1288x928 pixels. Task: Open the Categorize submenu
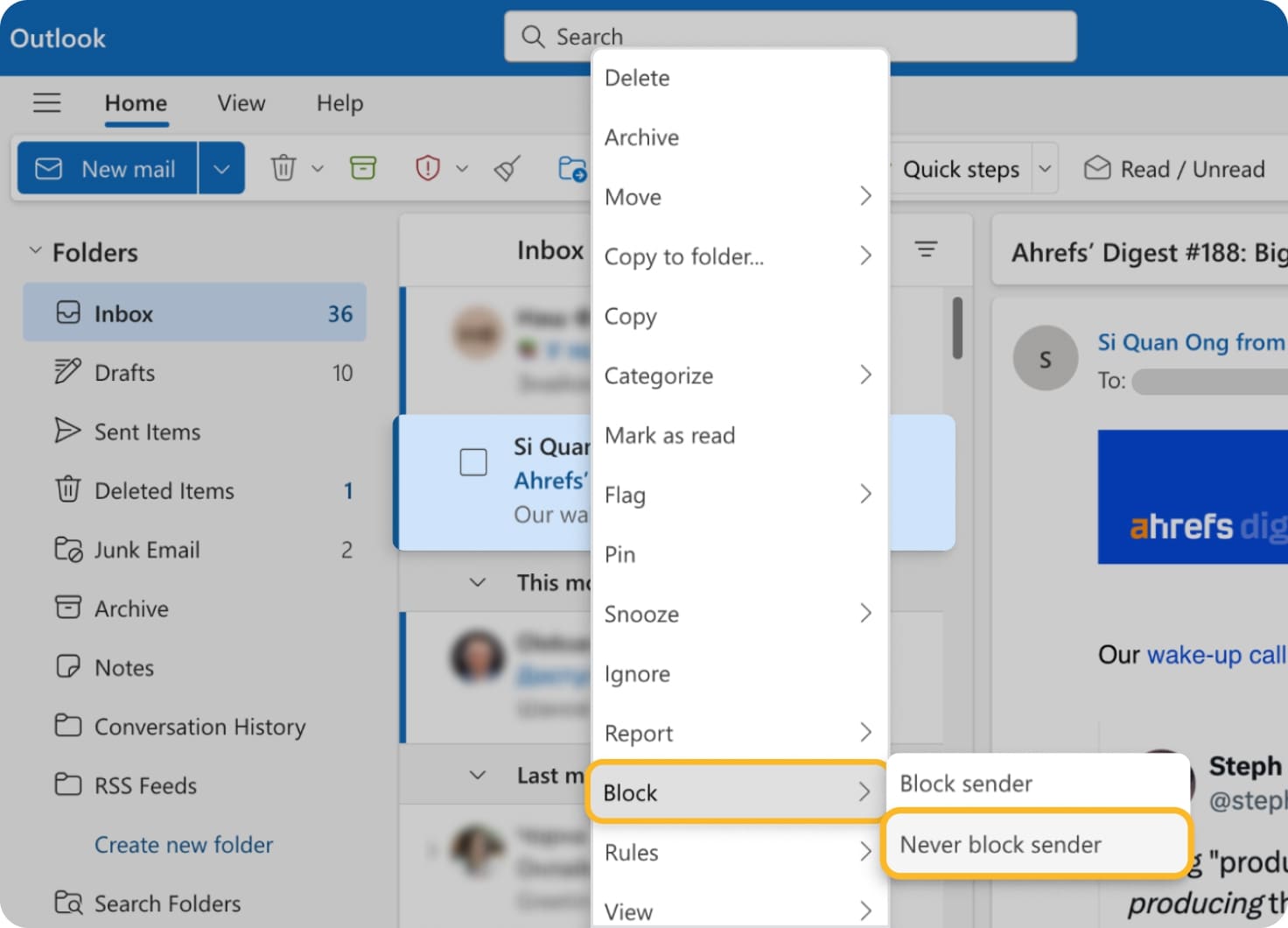point(740,376)
